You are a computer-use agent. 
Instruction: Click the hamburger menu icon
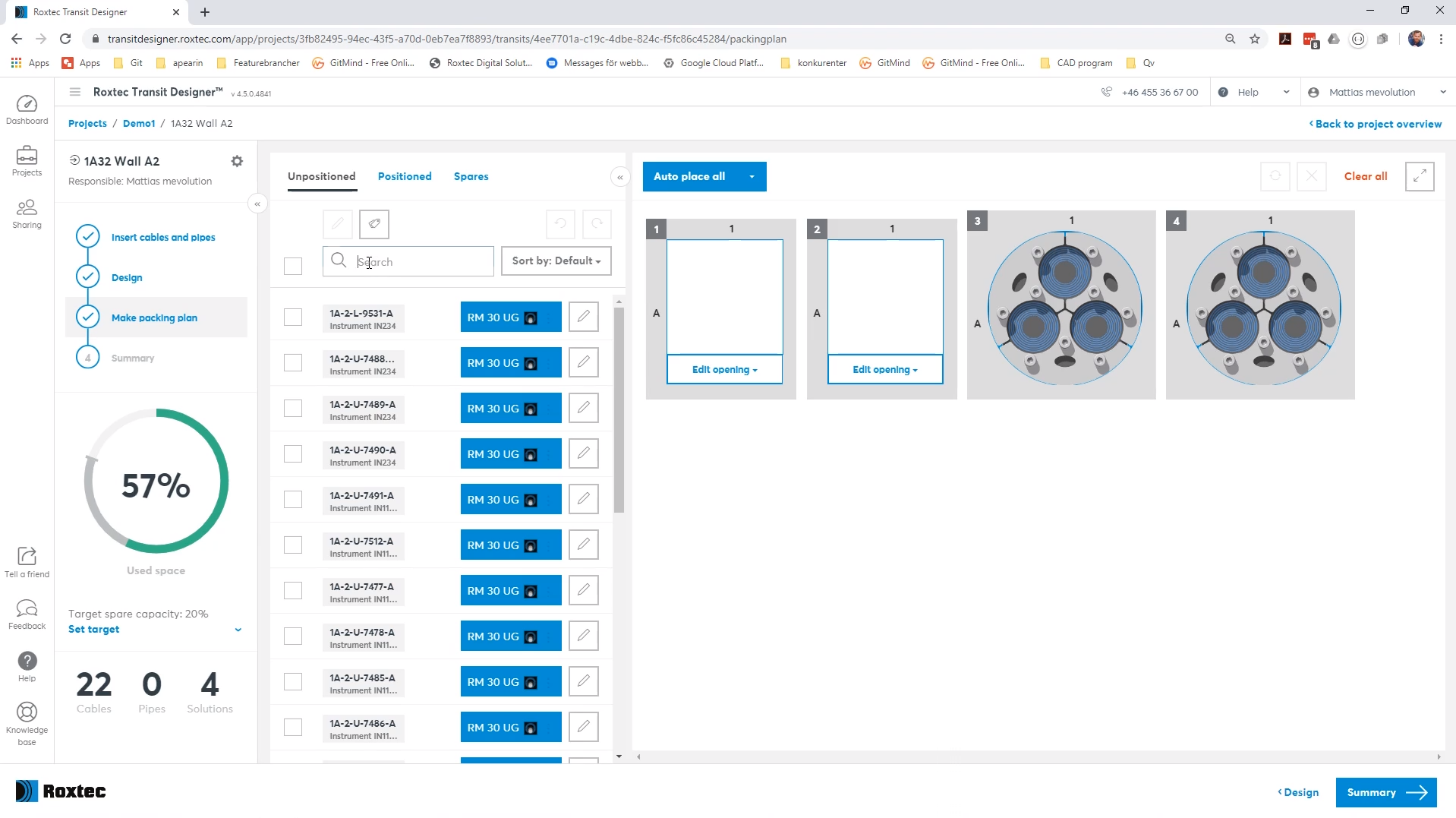pyautogui.click(x=74, y=92)
